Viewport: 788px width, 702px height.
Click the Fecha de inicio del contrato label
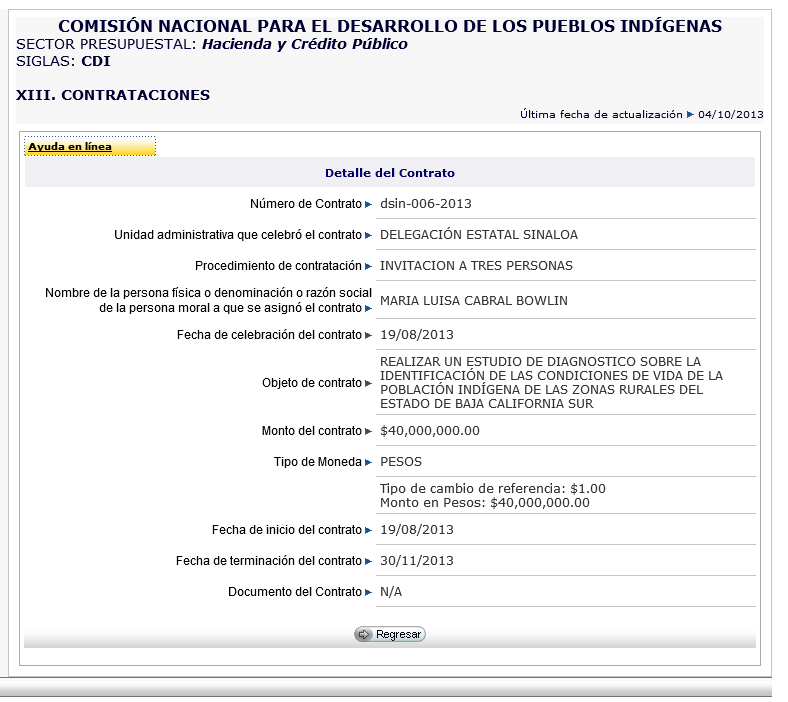(286, 530)
